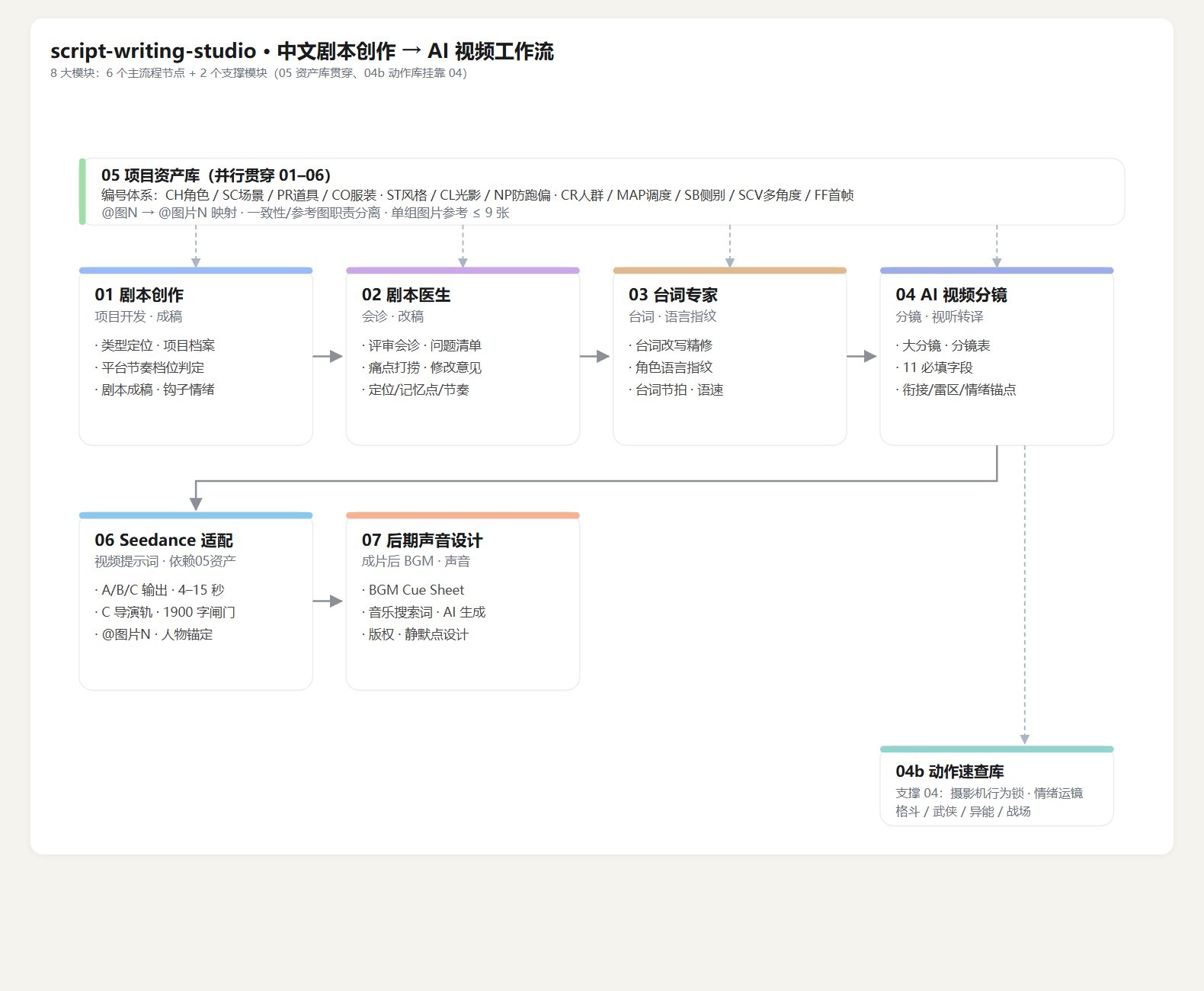
Task: Click the bullet "@图片N · 人物锚定"
Action: click(154, 634)
